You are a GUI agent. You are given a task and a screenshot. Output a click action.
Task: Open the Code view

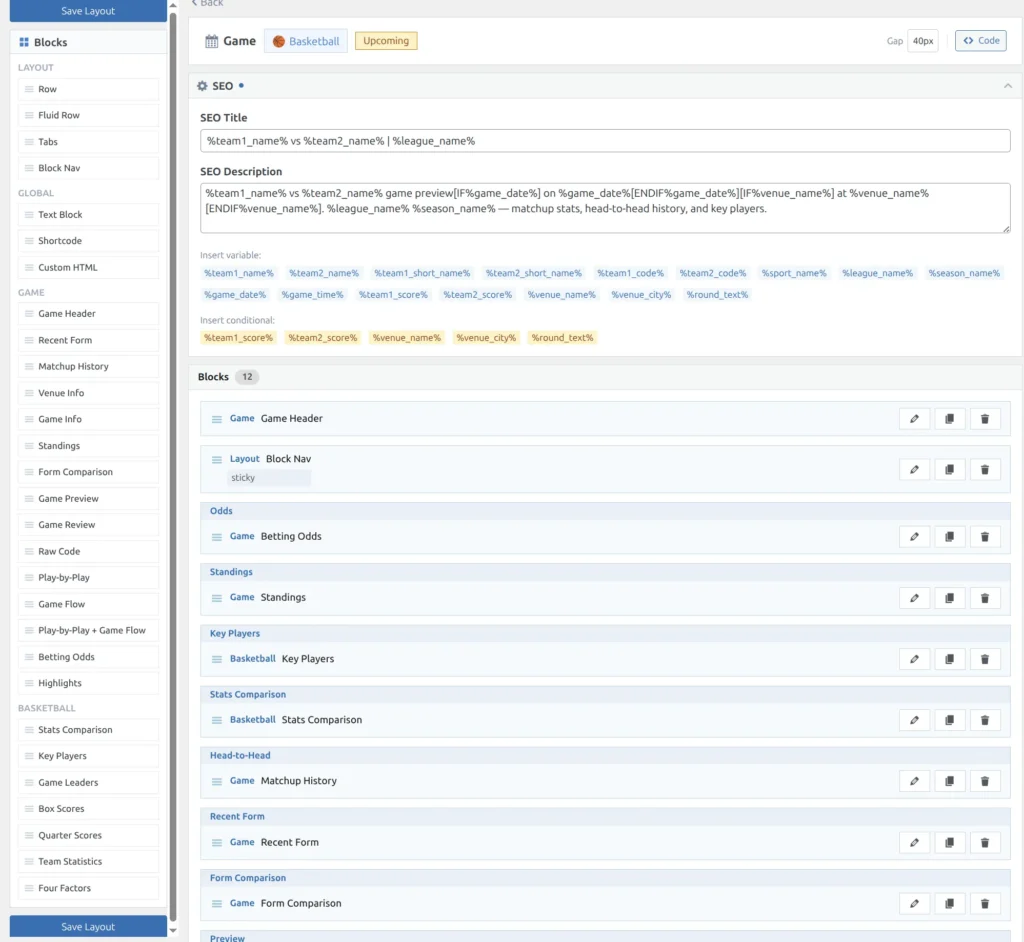[x=980, y=41]
